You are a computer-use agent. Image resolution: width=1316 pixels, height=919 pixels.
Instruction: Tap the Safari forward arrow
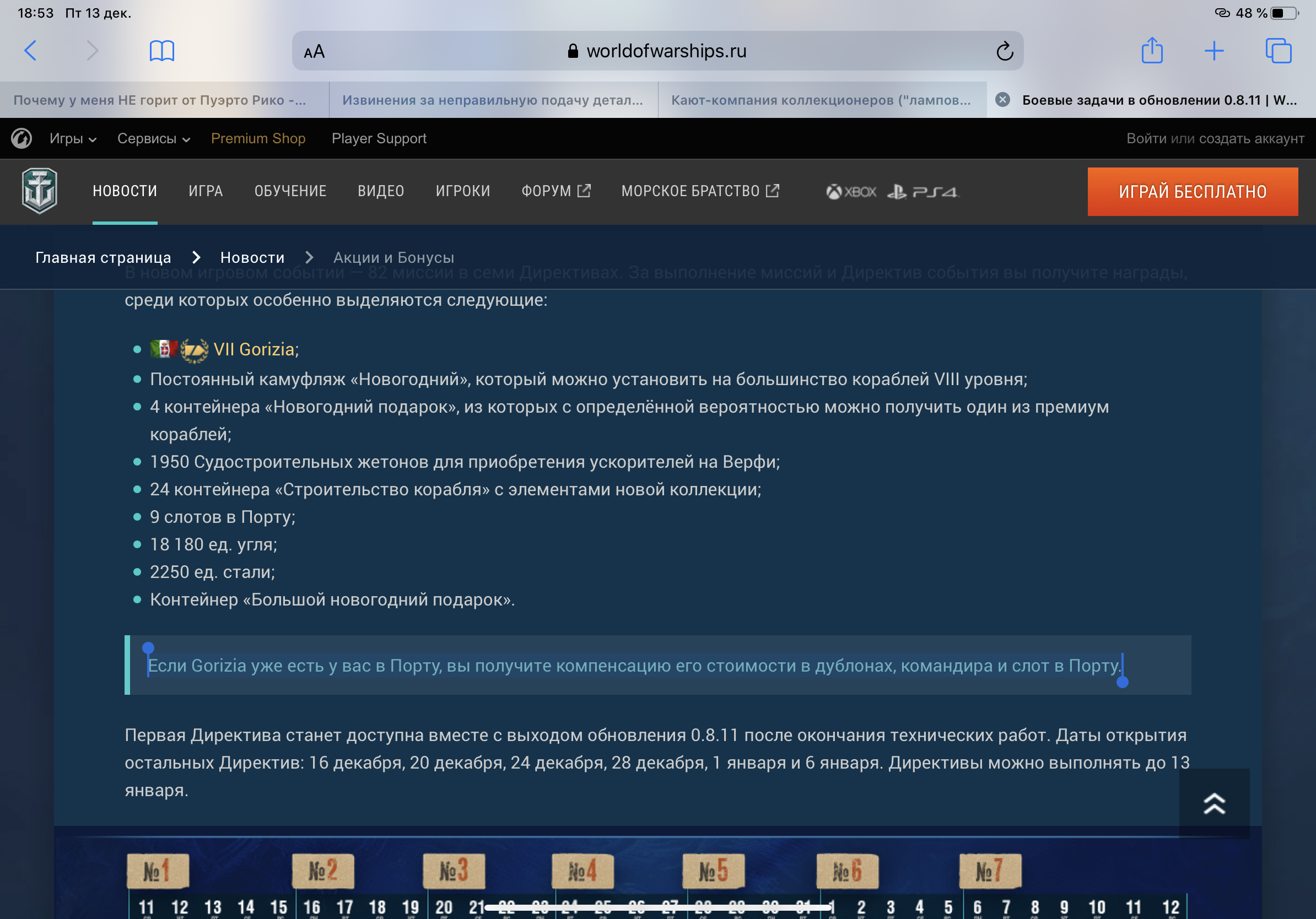pyautogui.click(x=92, y=51)
